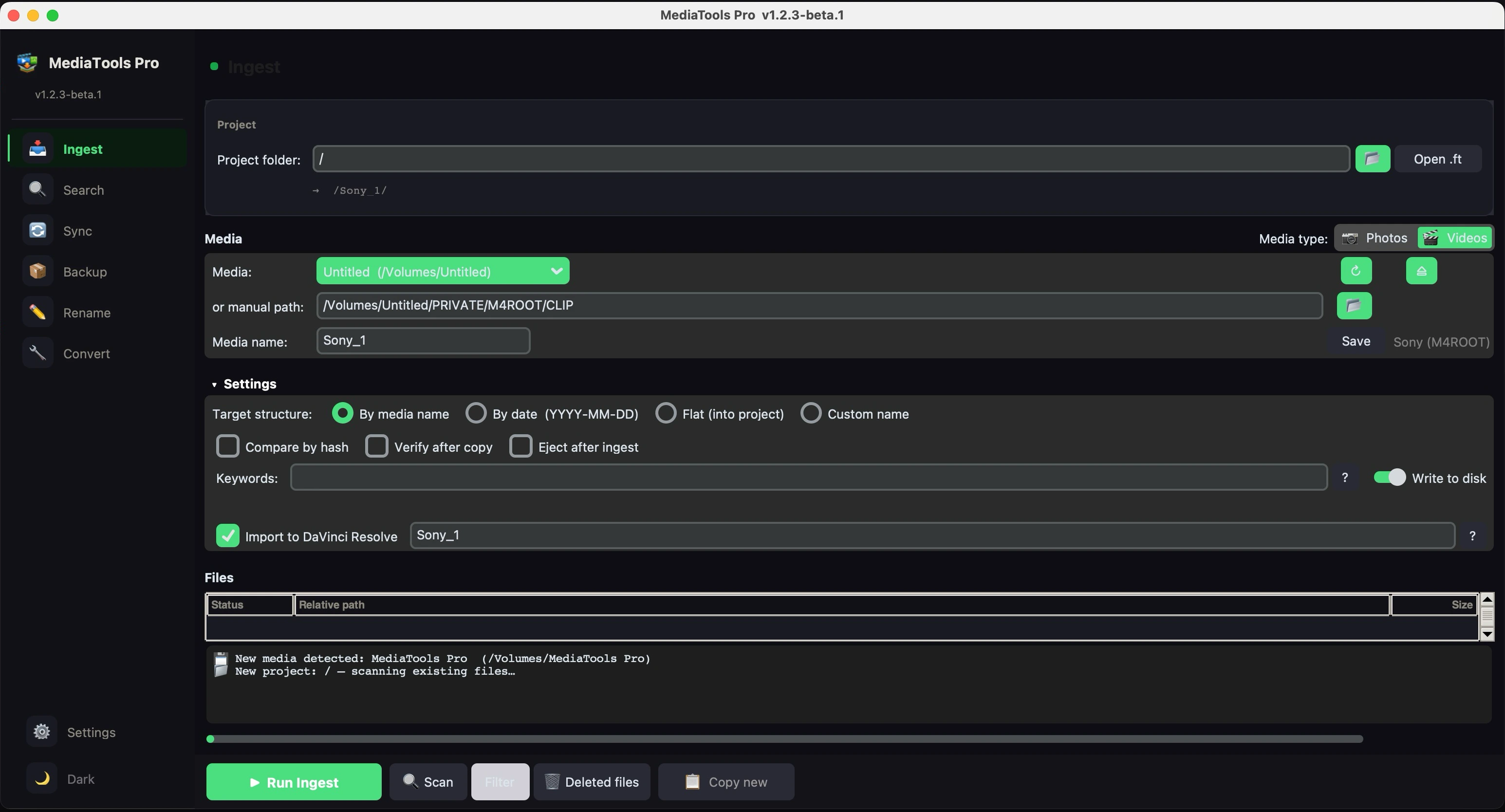Open the Media volume dropdown
The height and width of the screenshot is (812, 1505).
(x=443, y=271)
